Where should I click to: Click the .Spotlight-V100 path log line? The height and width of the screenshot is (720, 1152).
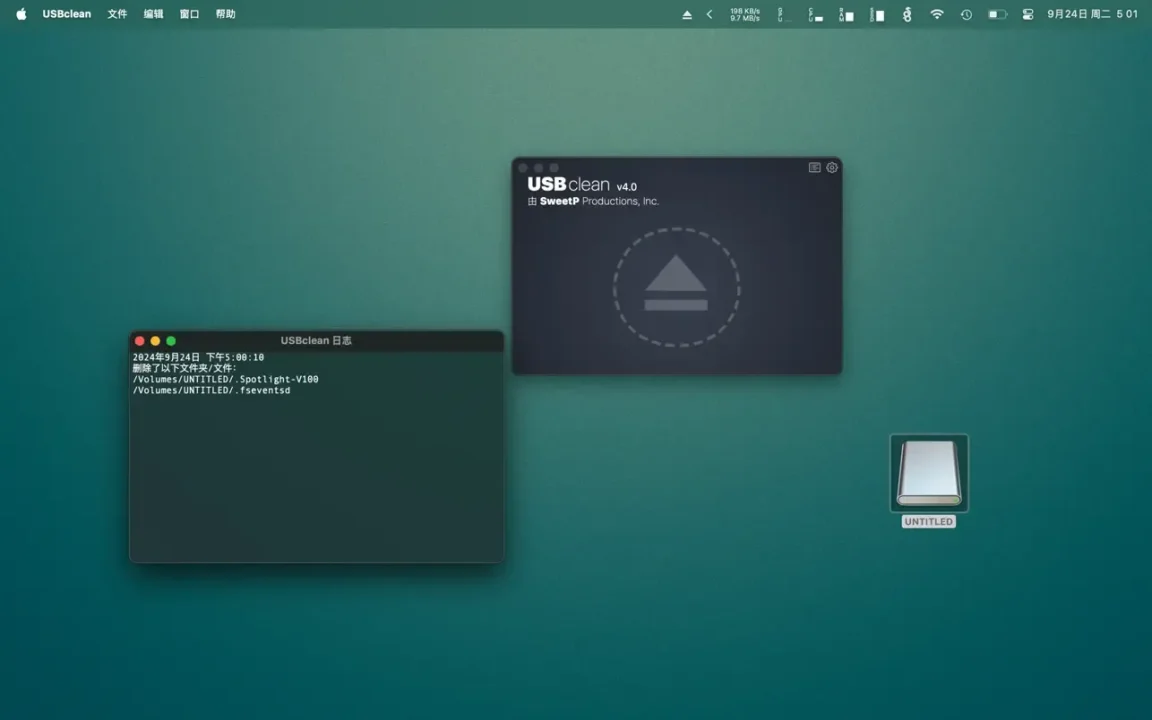[225, 379]
